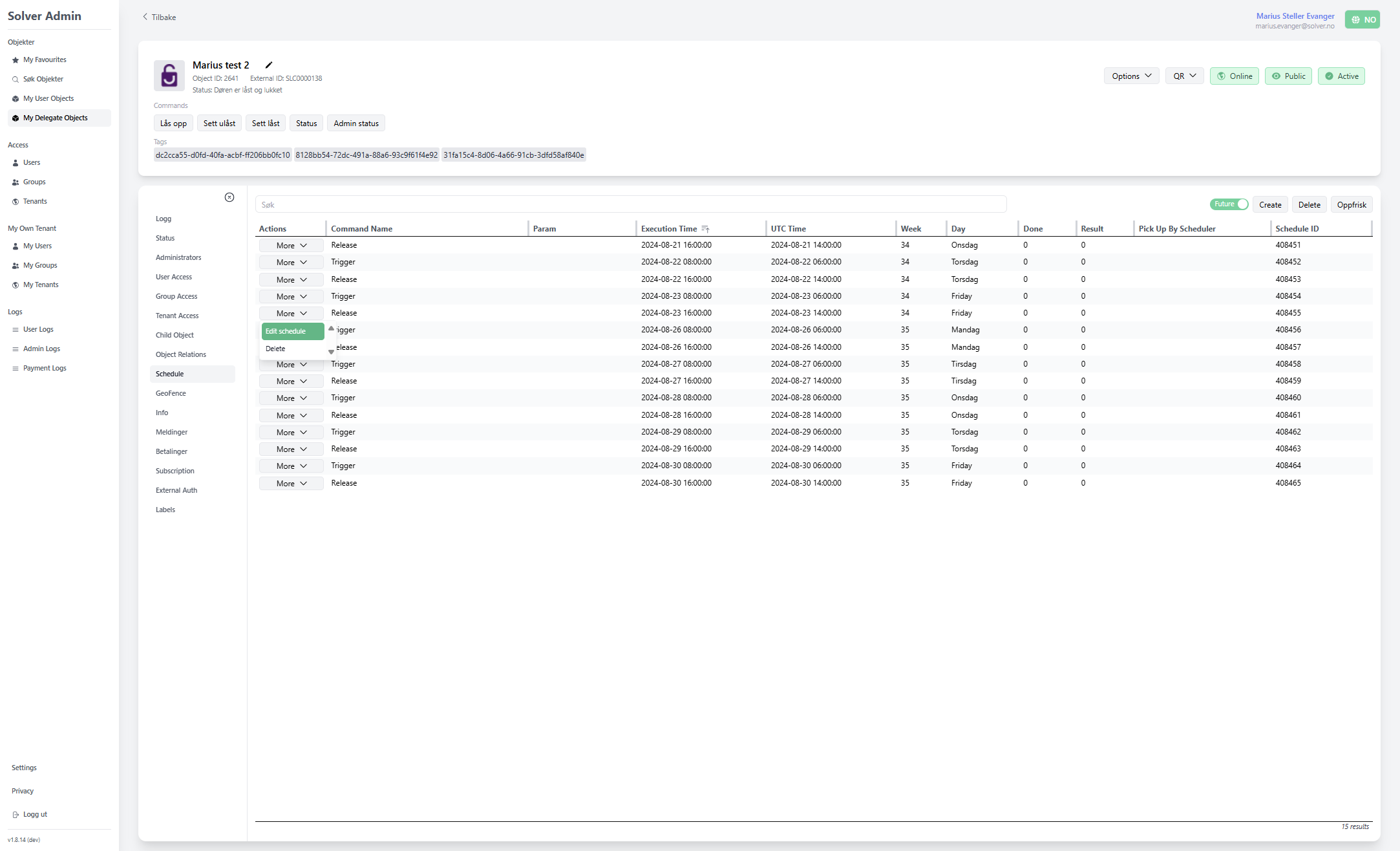The image size is (1400, 851).
Task: Click the My Tenants globe icon
Action: [x=16, y=285]
